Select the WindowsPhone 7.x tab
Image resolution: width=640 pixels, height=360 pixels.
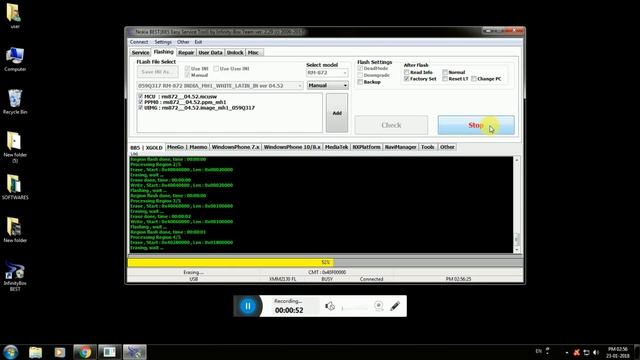236,147
